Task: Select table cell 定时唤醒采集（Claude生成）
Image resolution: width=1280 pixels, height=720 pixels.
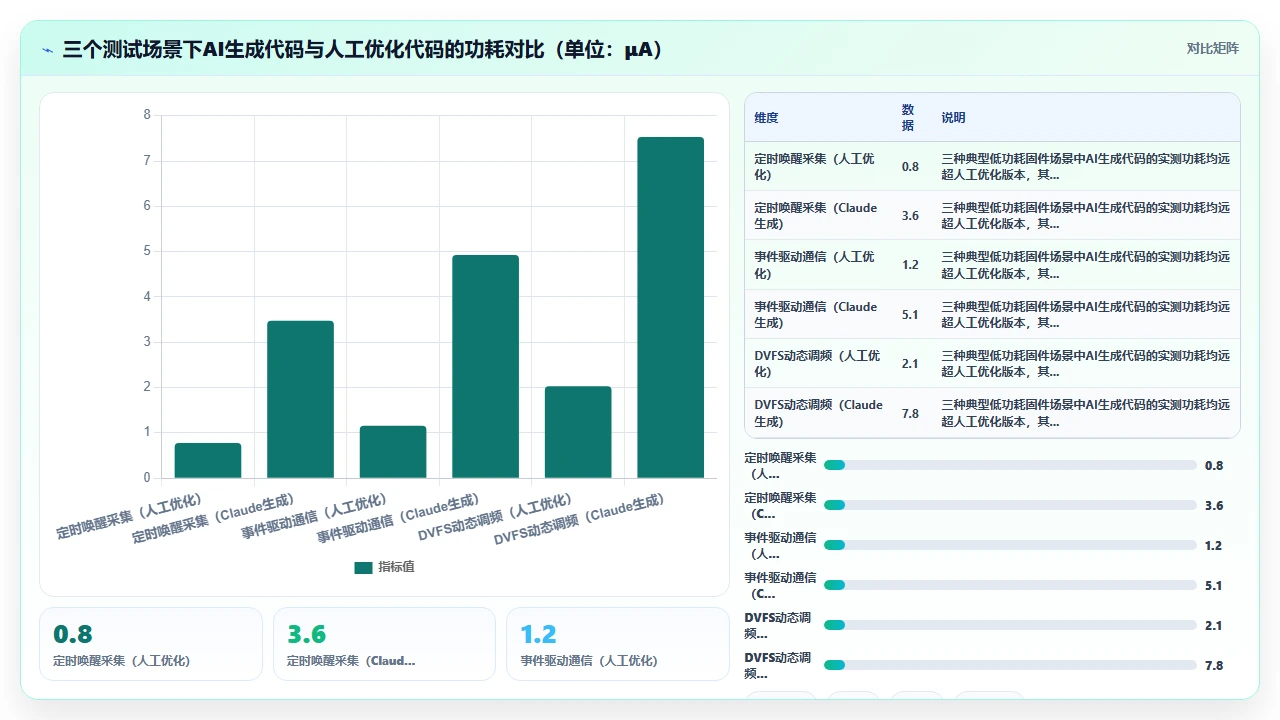Action: 816,216
